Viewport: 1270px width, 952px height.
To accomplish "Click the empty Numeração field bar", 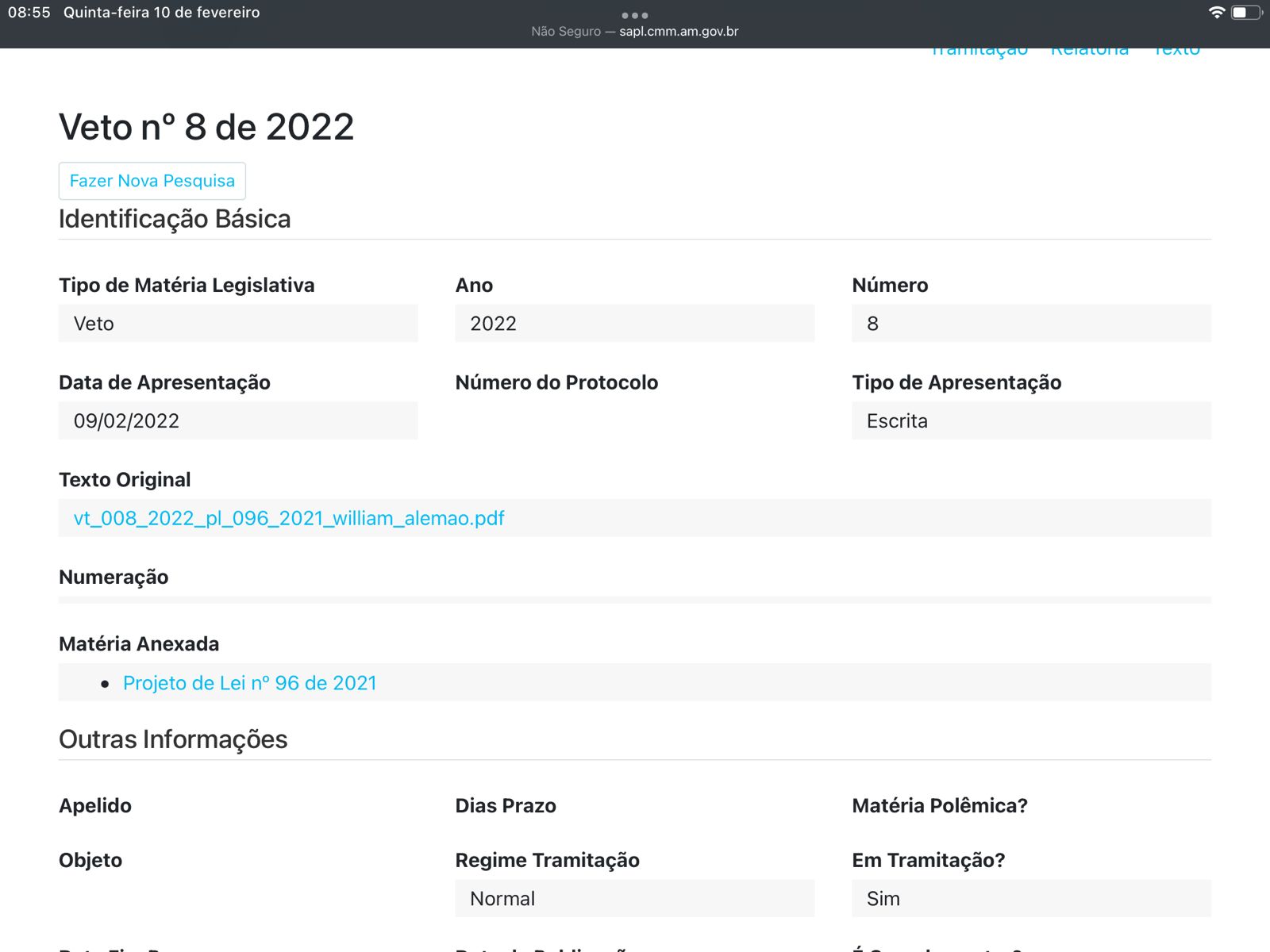I will 634,600.
